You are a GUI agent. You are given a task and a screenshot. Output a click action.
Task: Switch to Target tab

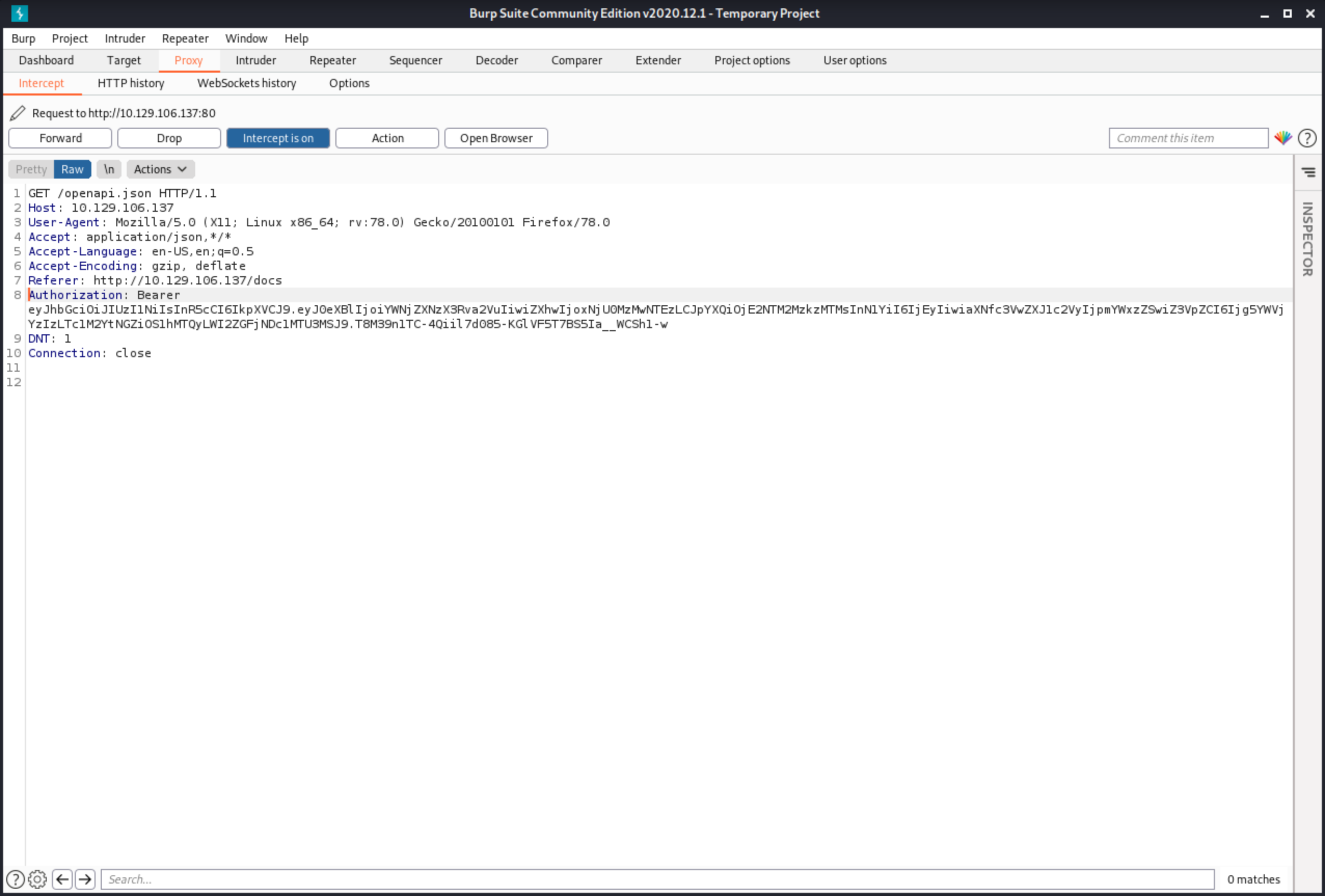pyautogui.click(x=124, y=60)
